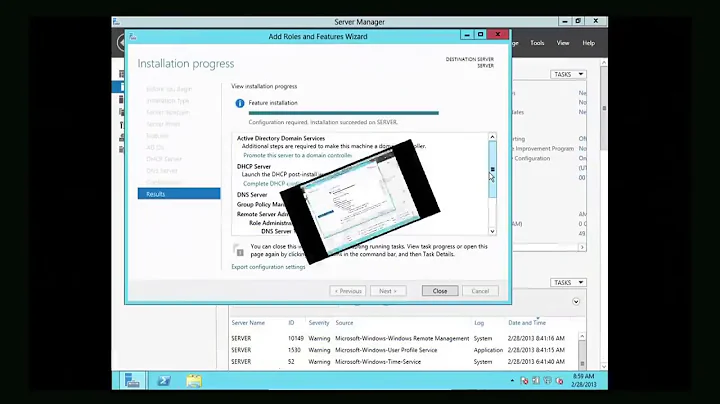Click the results list scroll down arrow
Image resolution: width=720 pixels, height=404 pixels.
pyautogui.click(x=492, y=231)
